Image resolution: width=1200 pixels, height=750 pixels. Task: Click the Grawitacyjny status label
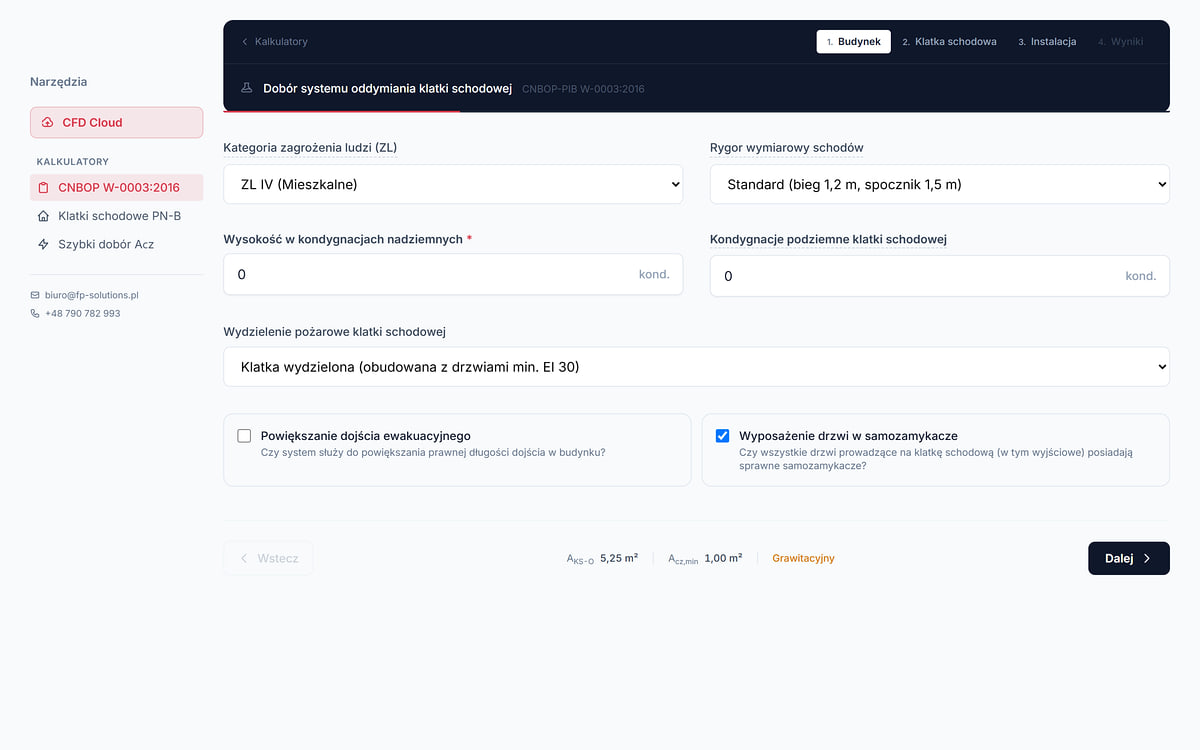coord(803,558)
